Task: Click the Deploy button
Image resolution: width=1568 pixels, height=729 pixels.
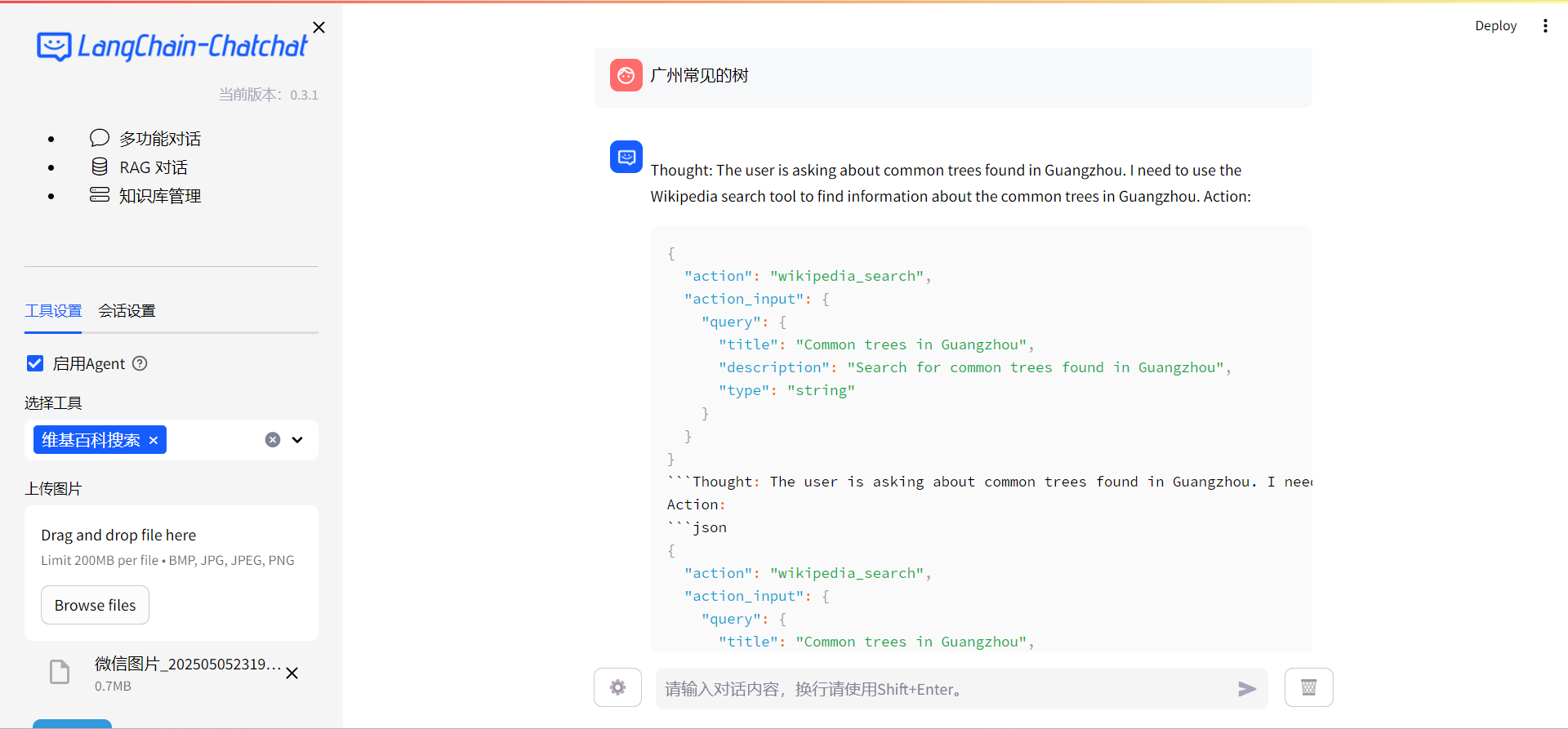Action: coord(1495,26)
